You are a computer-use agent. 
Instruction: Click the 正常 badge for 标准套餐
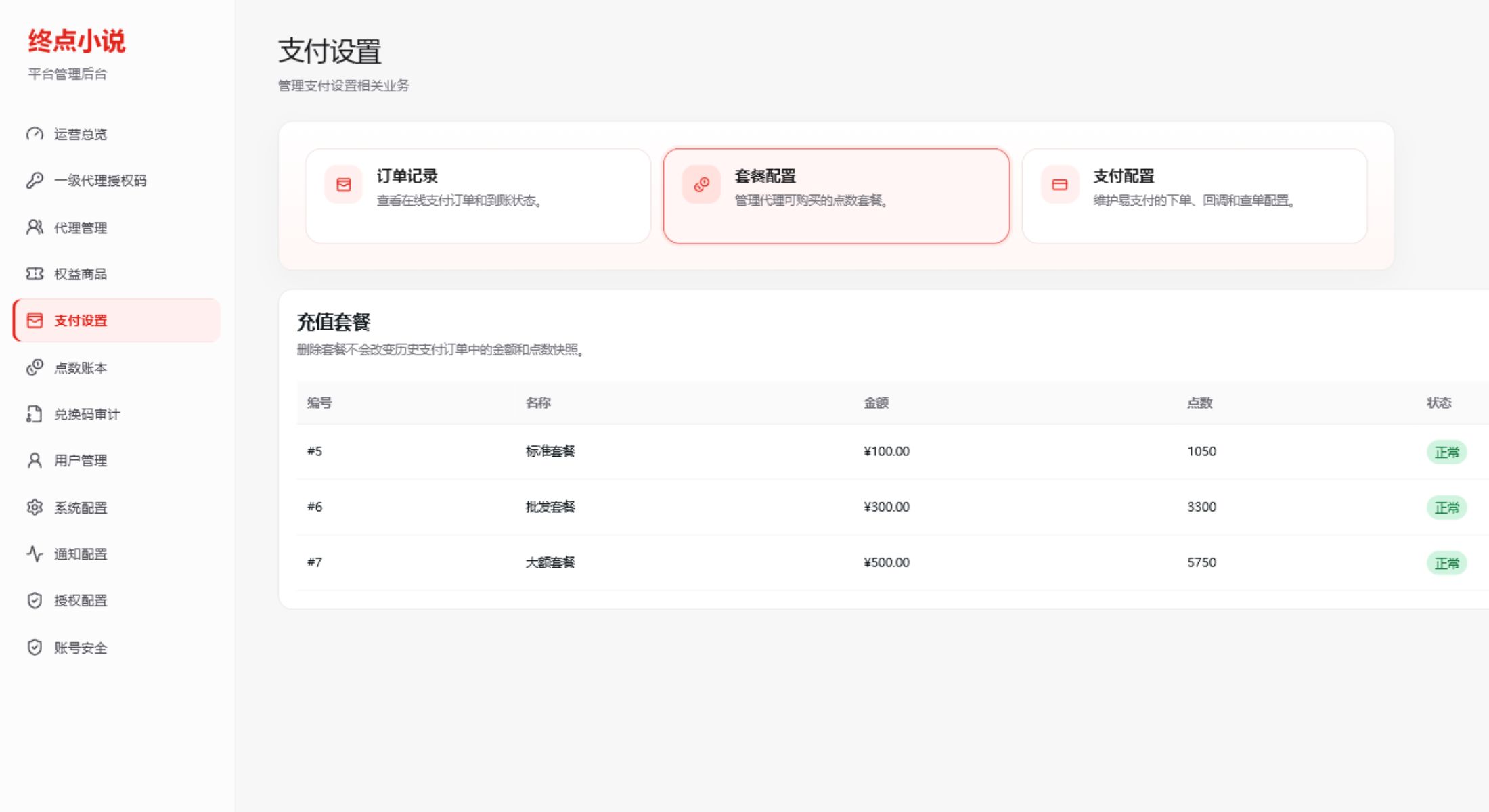pos(1447,452)
